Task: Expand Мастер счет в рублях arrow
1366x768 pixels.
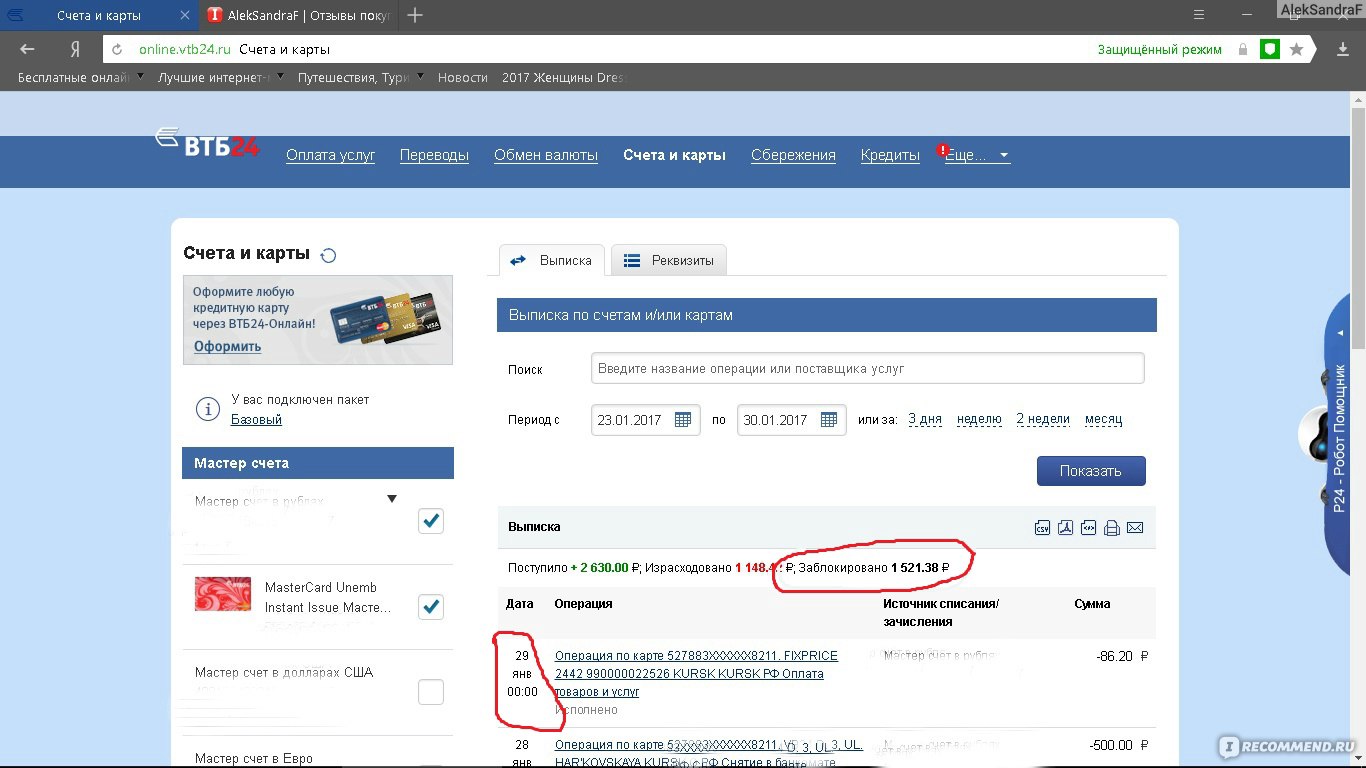Action: [x=392, y=499]
